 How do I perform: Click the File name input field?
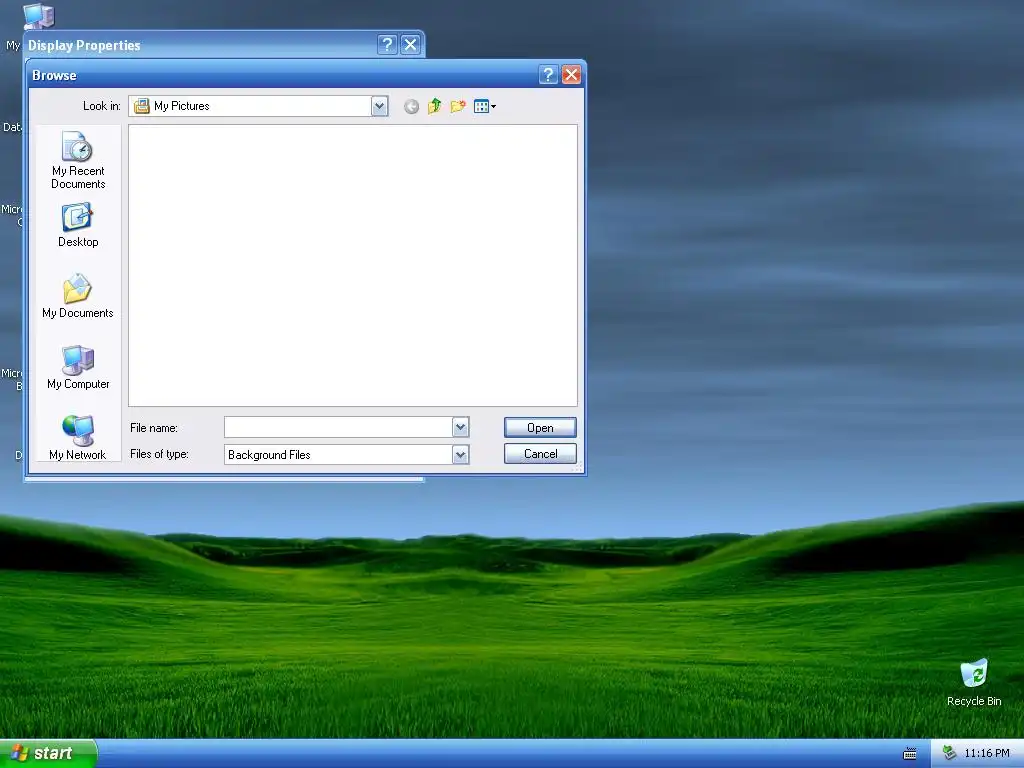338,428
